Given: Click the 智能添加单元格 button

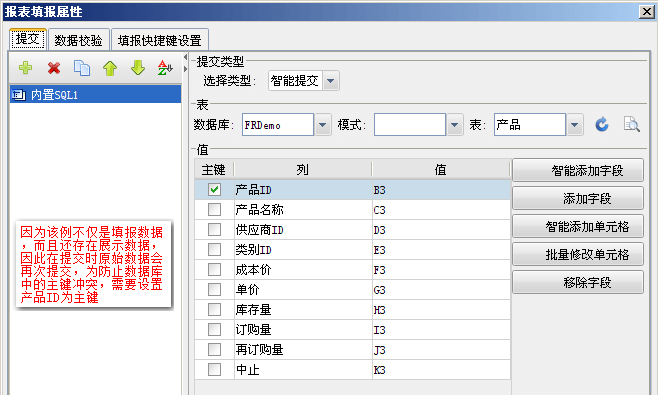Looking at the screenshot, I should [578, 226].
